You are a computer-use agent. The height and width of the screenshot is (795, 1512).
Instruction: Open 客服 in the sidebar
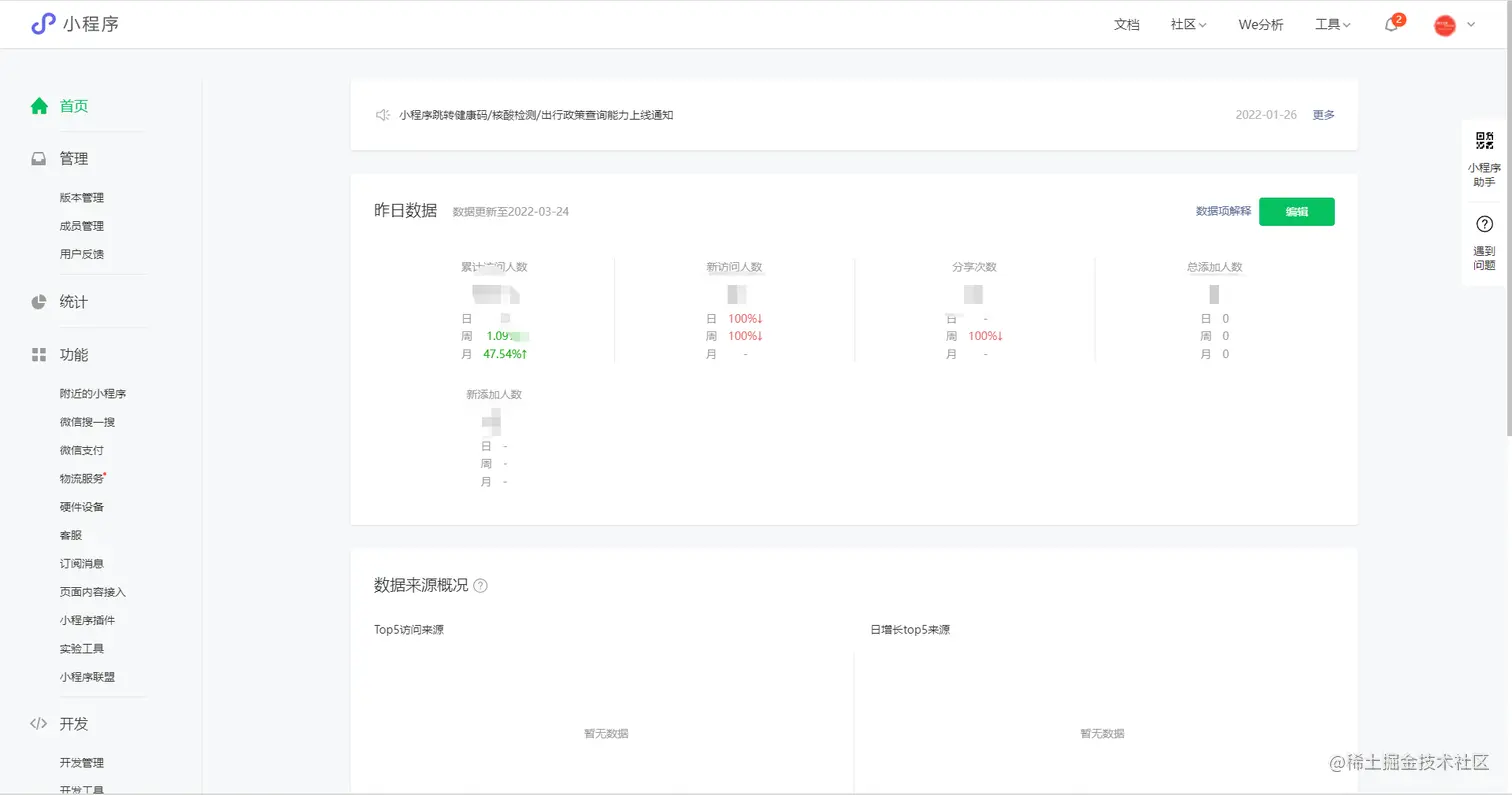click(71, 535)
